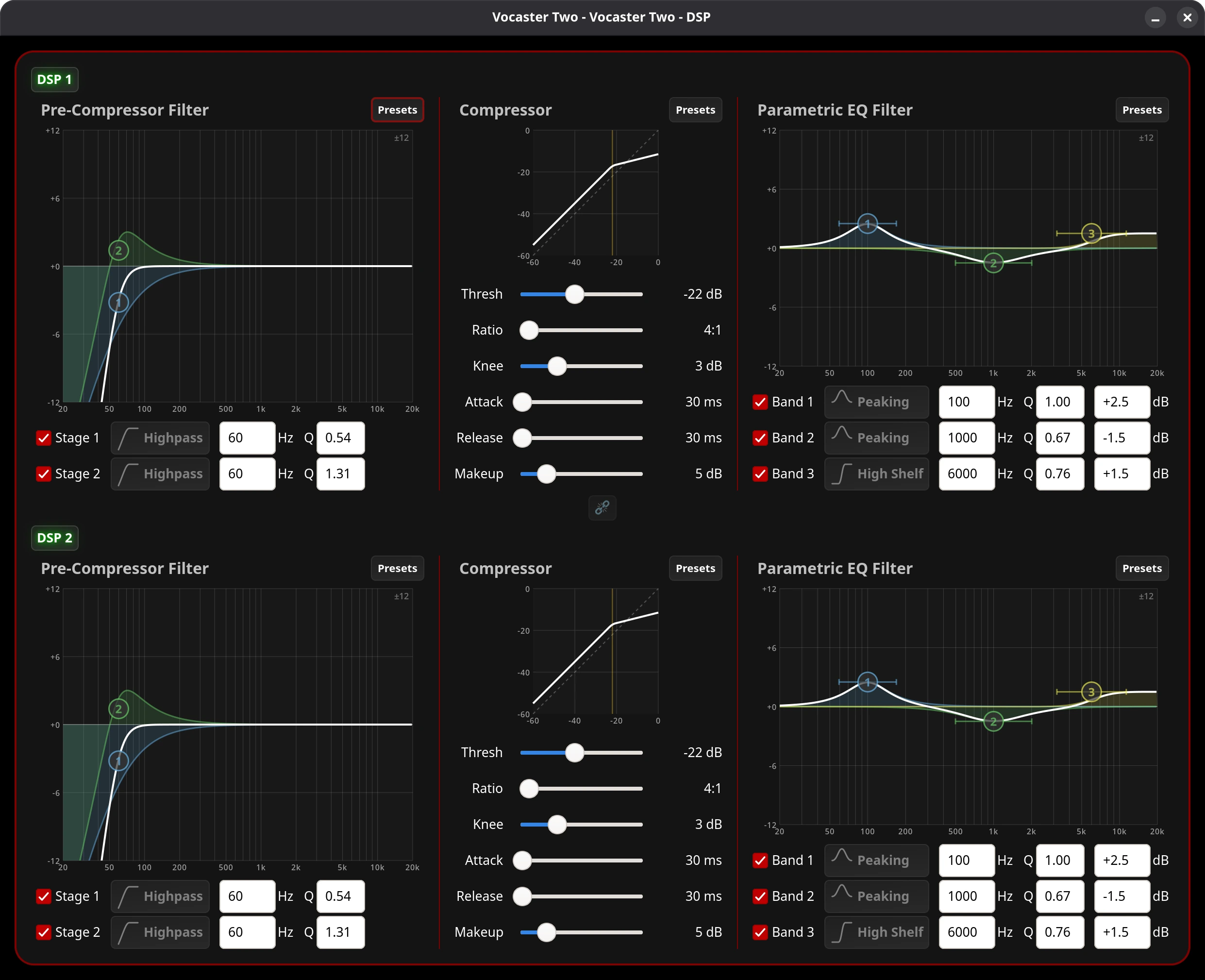Open Presets for DSP 2 Compressor
This screenshot has width=1205, height=980.
point(695,569)
